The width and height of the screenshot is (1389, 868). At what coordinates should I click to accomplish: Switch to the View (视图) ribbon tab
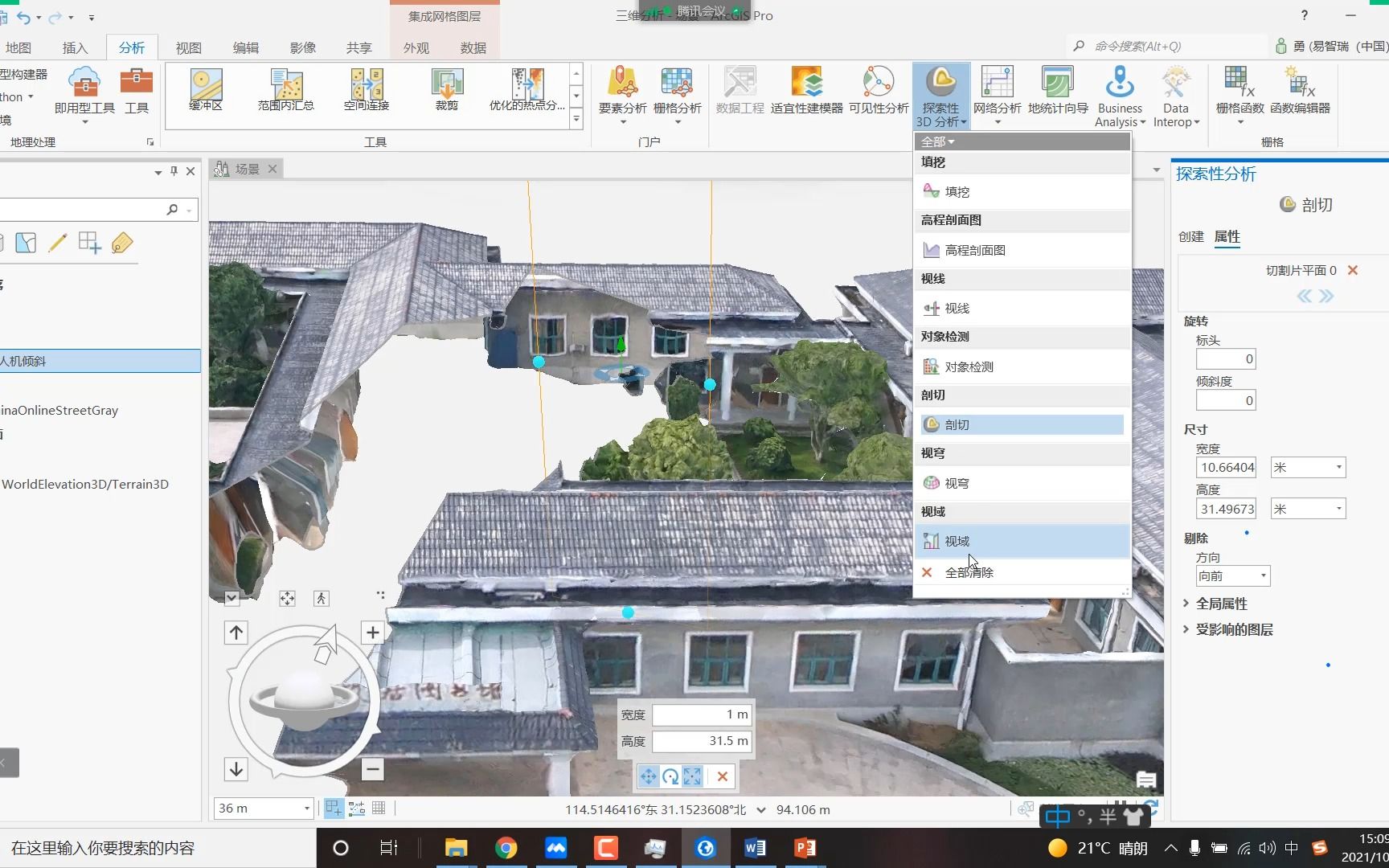click(189, 48)
